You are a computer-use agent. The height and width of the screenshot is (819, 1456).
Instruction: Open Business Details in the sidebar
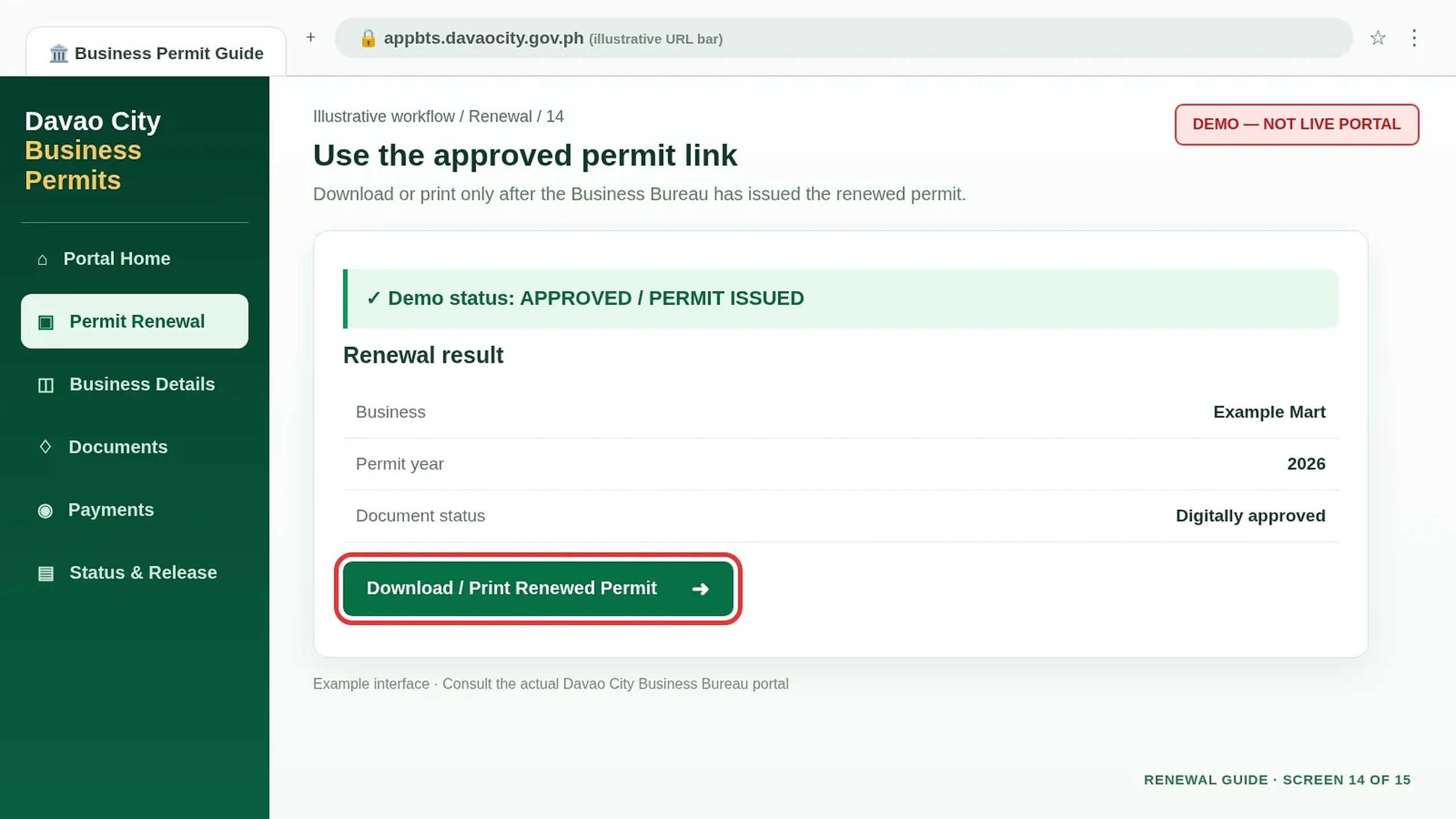click(x=134, y=384)
